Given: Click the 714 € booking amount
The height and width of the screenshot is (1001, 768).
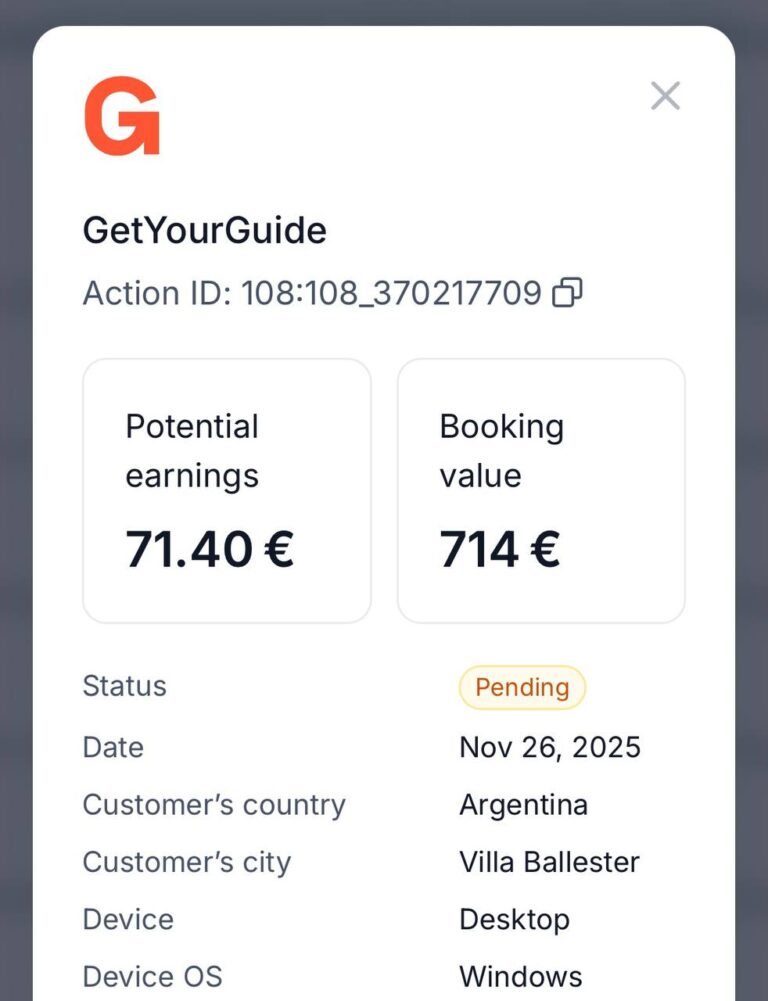Looking at the screenshot, I should [x=499, y=549].
